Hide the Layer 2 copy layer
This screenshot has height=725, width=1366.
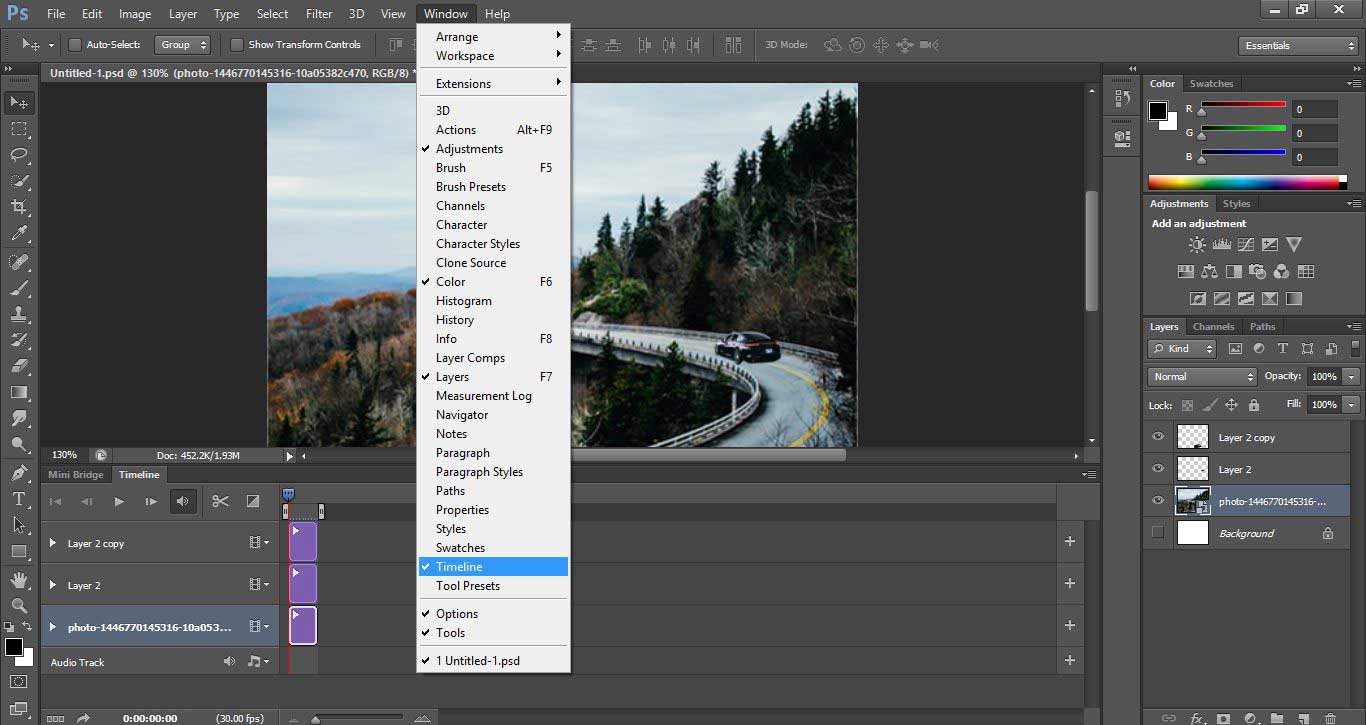pyautogui.click(x=1158, y=437)
